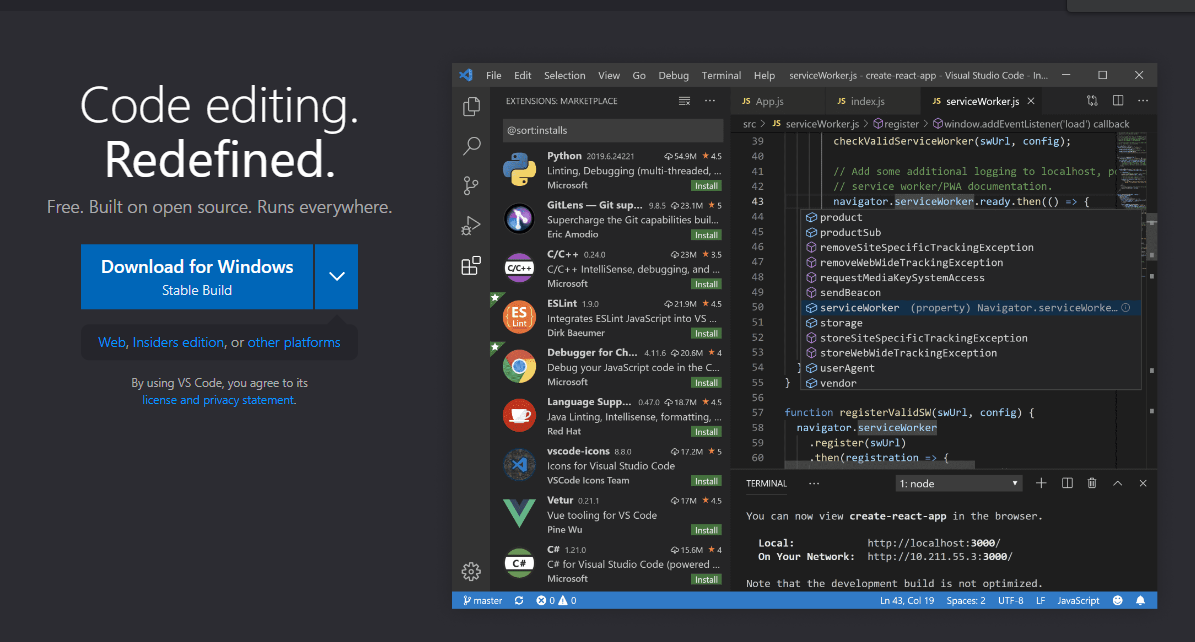Click the Vetur extension icon
This screenshot has height=642, width=1195.
(x=519, y=513)
